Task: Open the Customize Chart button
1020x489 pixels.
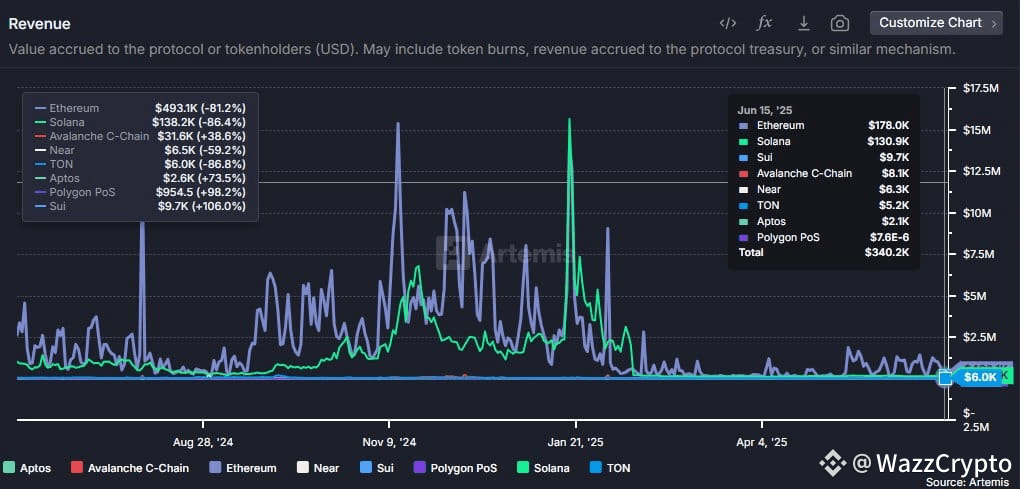Action: (x=936, y=23)
